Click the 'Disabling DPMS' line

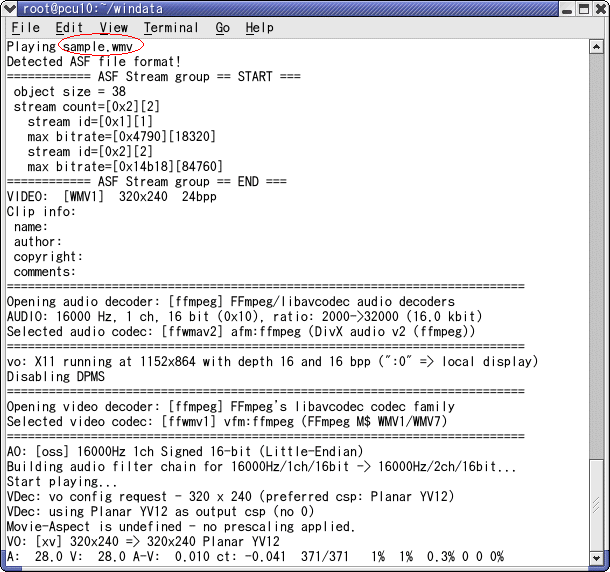(56, 376)
